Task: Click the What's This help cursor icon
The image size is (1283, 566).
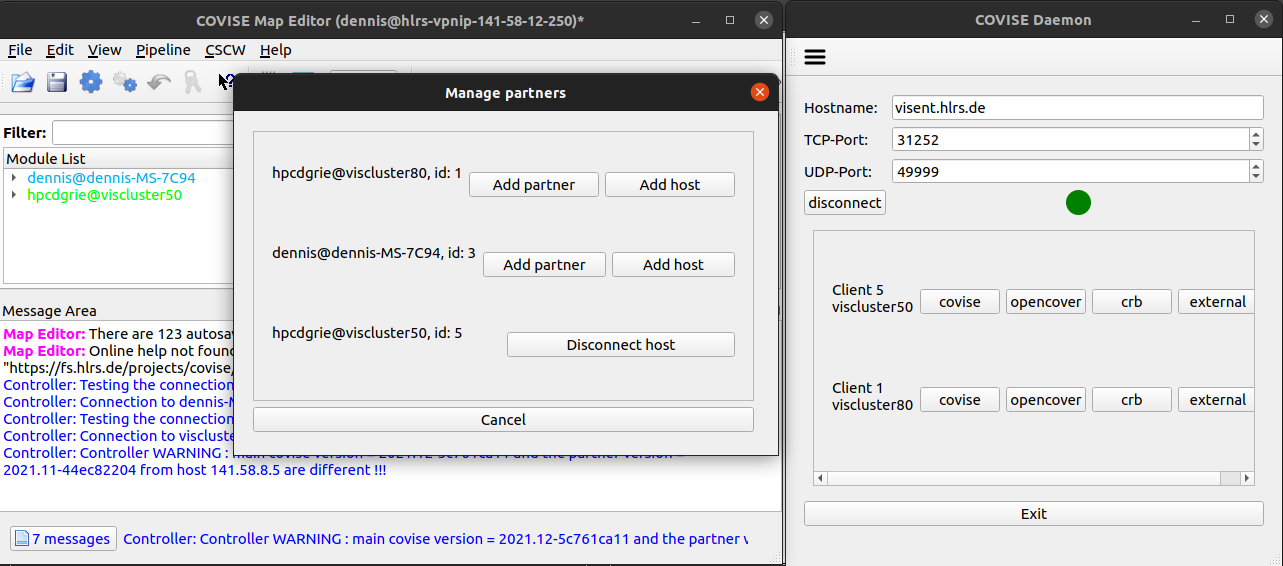Action: click(226, 82)
